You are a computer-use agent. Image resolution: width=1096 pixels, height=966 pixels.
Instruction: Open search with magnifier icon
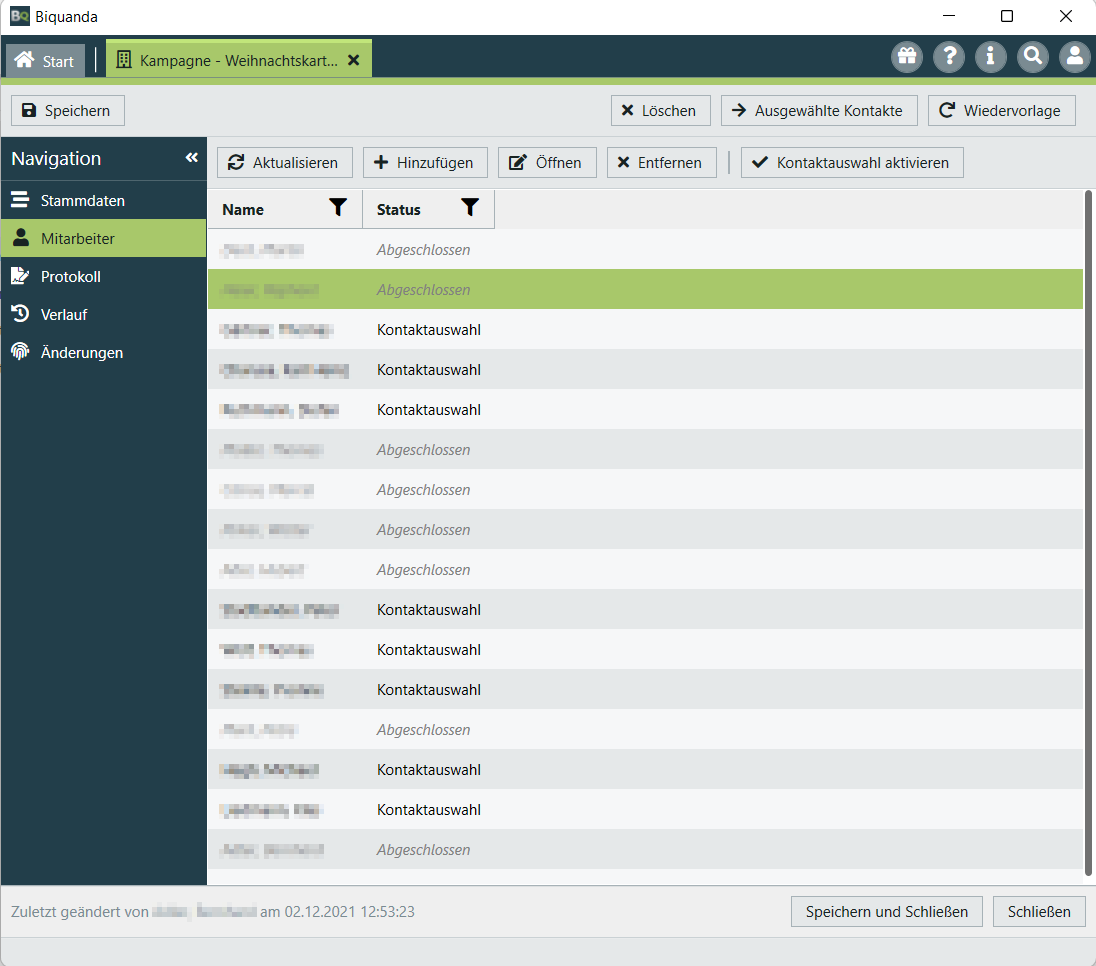(1033, 57)
